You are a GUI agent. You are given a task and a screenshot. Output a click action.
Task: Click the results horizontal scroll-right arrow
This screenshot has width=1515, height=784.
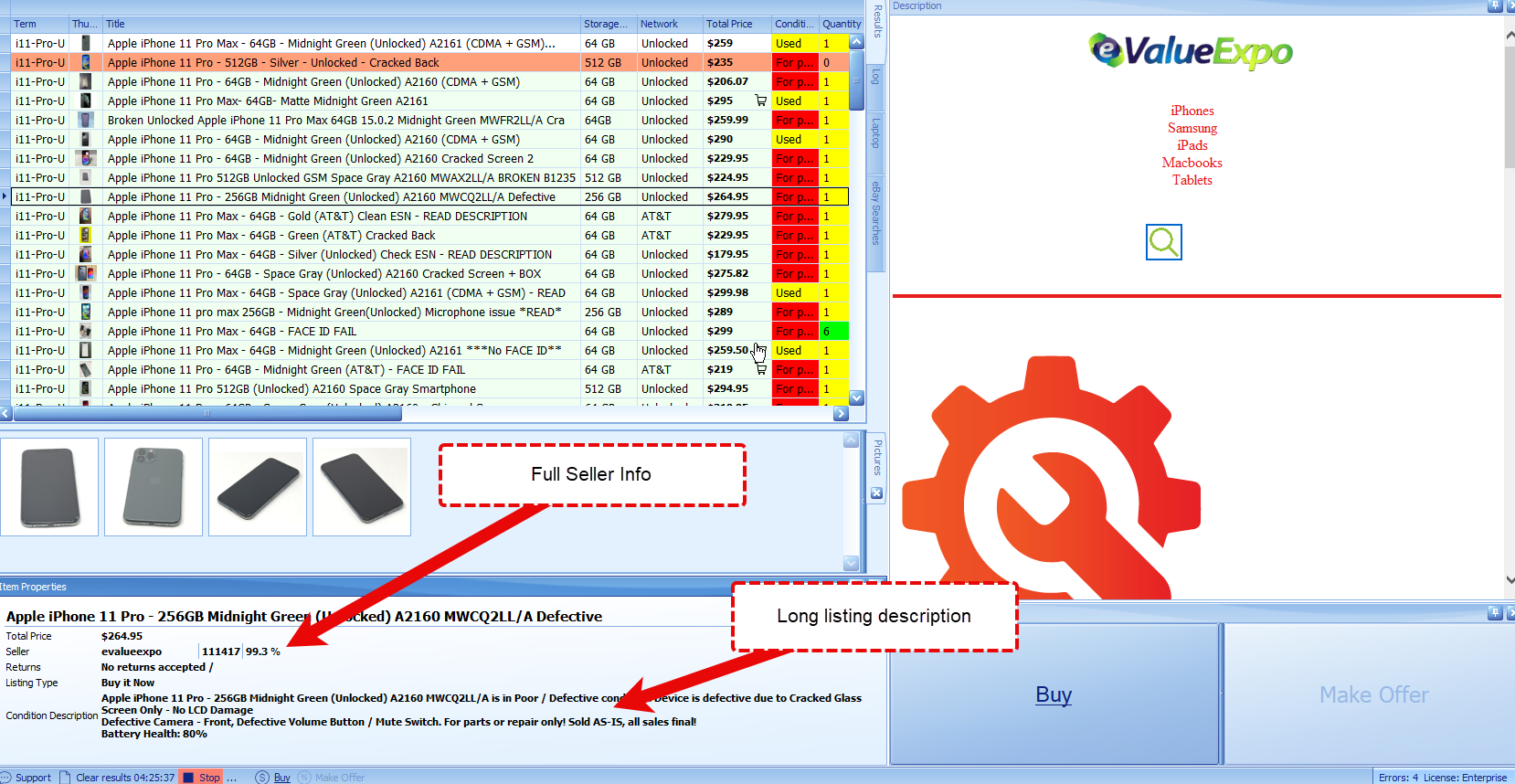coord(842,414)
